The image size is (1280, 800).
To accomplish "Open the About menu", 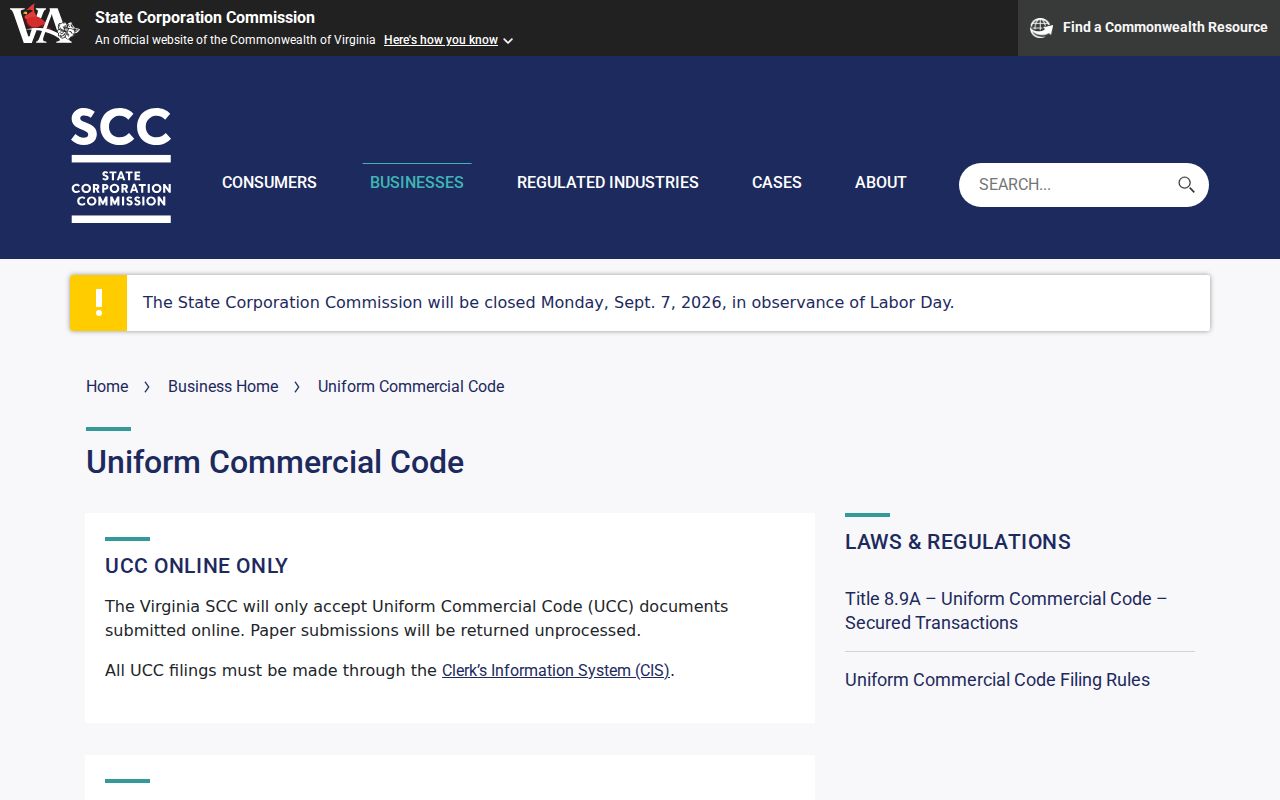I will click(x=881, y=182).
